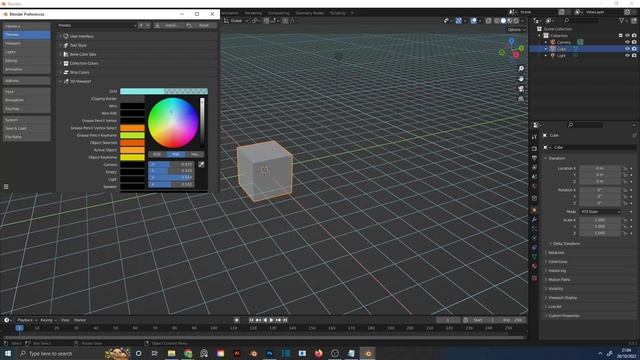This screenshot has width=640, height=360.
Task: Open the Tool properties tab icon
Action: click(534, 137)
